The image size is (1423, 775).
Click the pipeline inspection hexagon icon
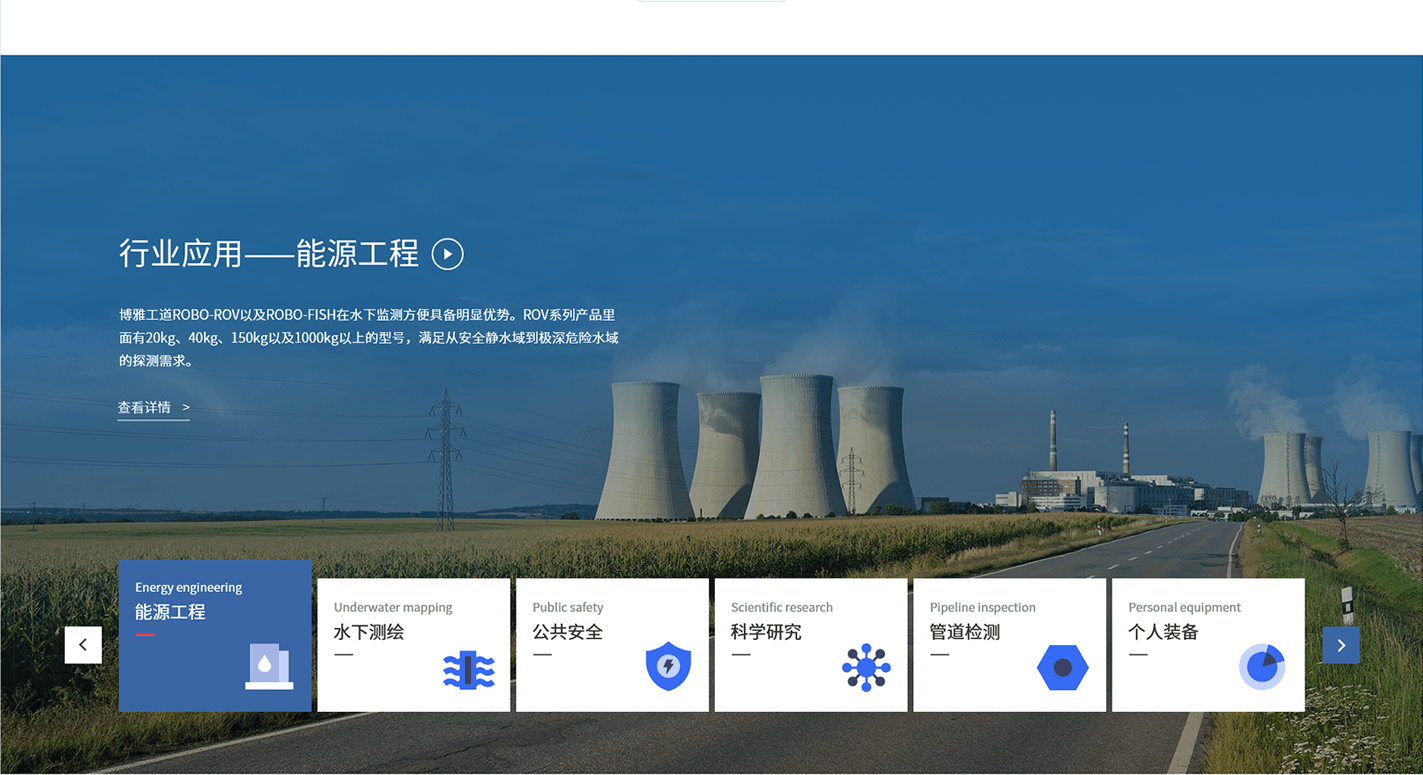[1063, 667]
